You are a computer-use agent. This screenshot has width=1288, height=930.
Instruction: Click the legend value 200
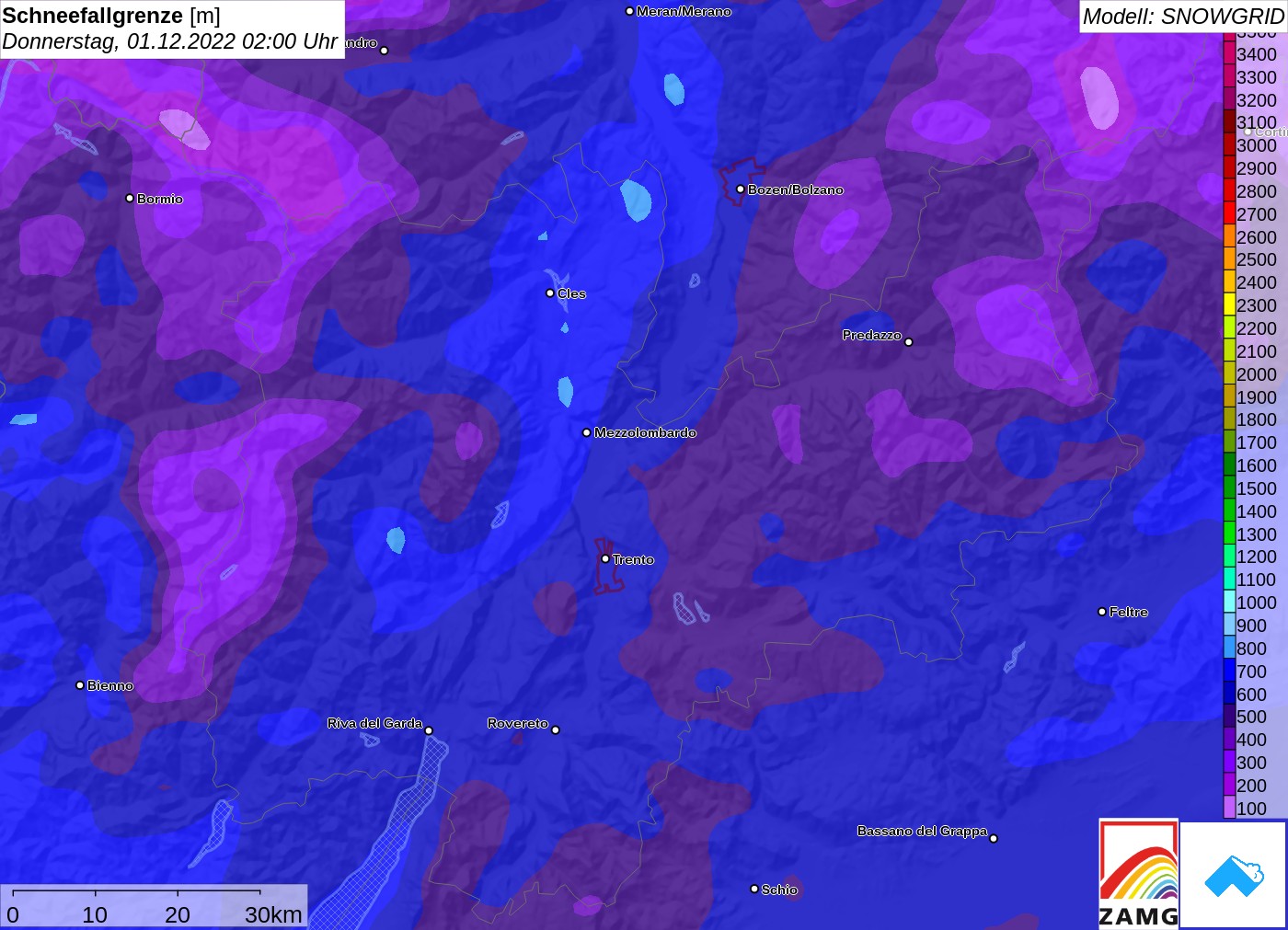(1252, 786)
